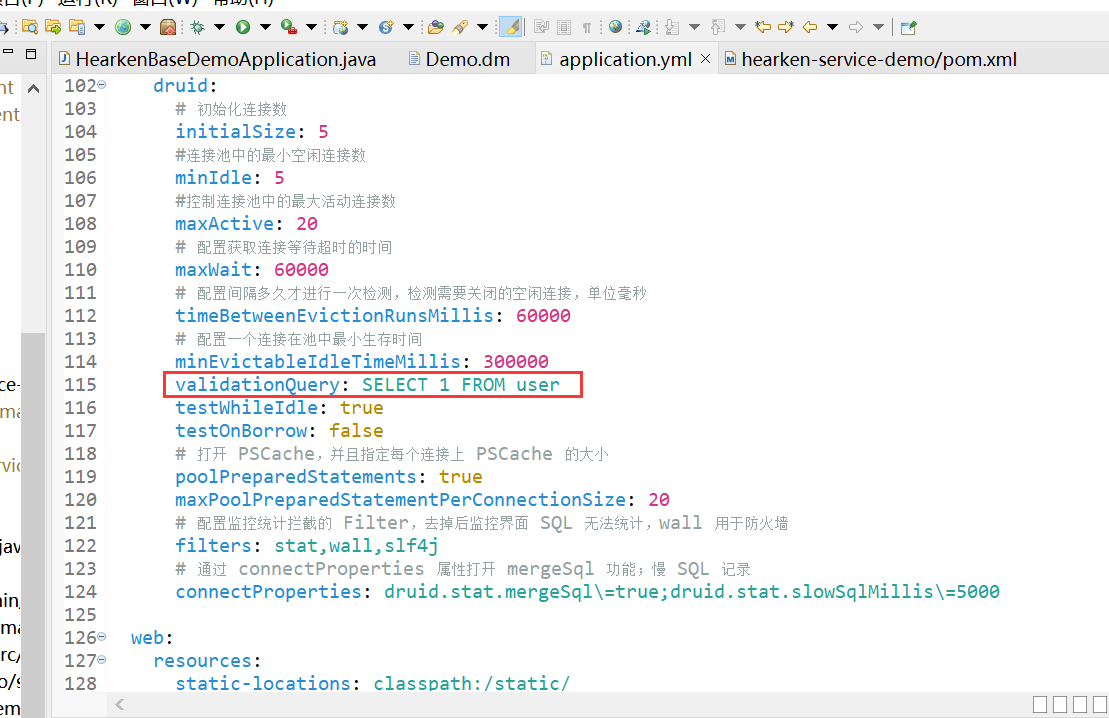Launch the web browser icon
Image resolution: width=1109 pixels, height=718 pixels.
(615, 27)
